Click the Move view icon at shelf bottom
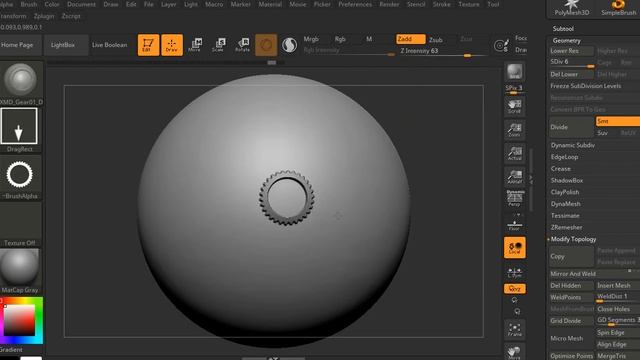The height and width of the screenshot is (360, 640). pos(515,352)
